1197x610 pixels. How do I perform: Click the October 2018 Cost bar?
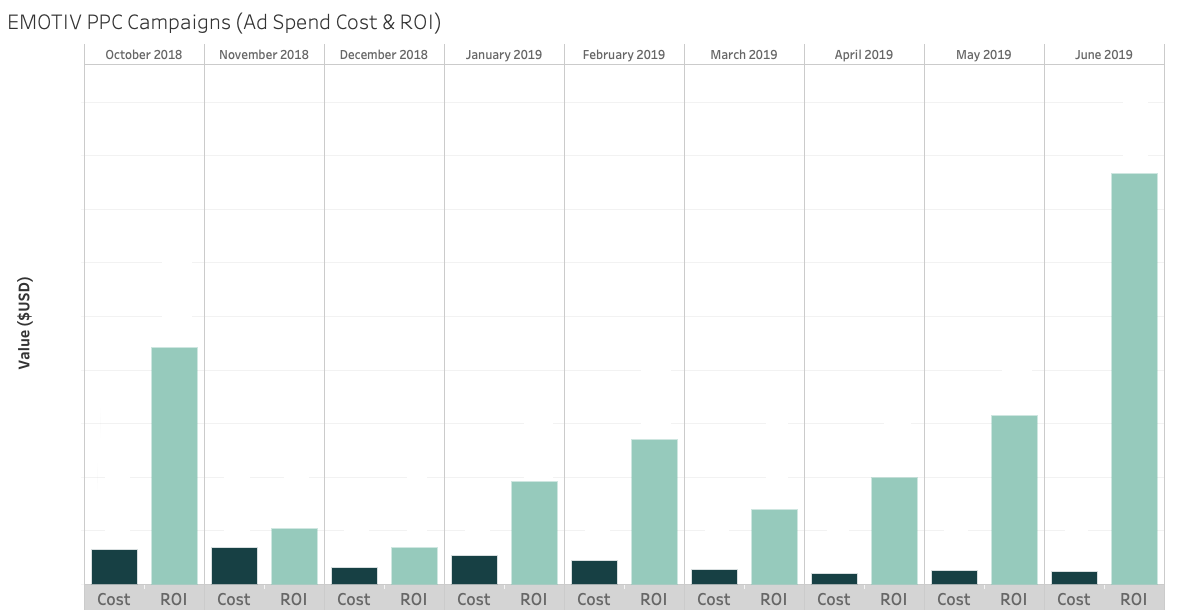point(115,567)
